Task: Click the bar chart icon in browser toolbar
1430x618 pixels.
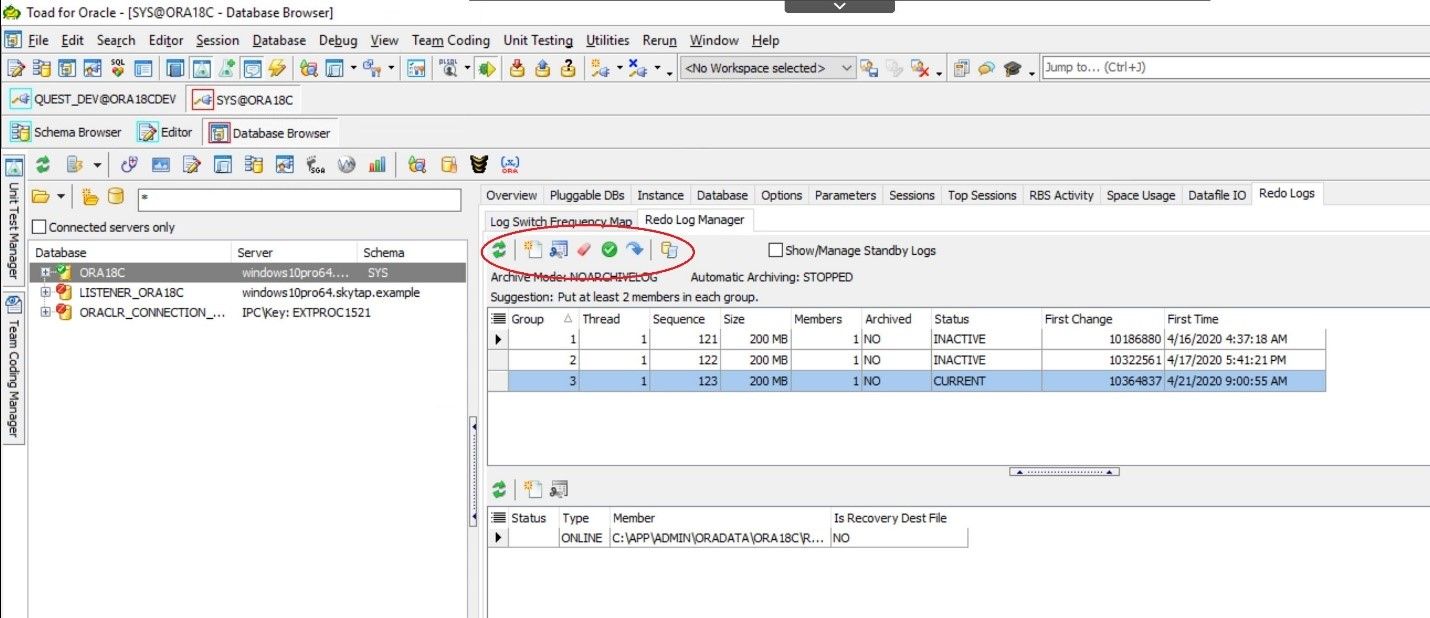Action: [378, 165]
